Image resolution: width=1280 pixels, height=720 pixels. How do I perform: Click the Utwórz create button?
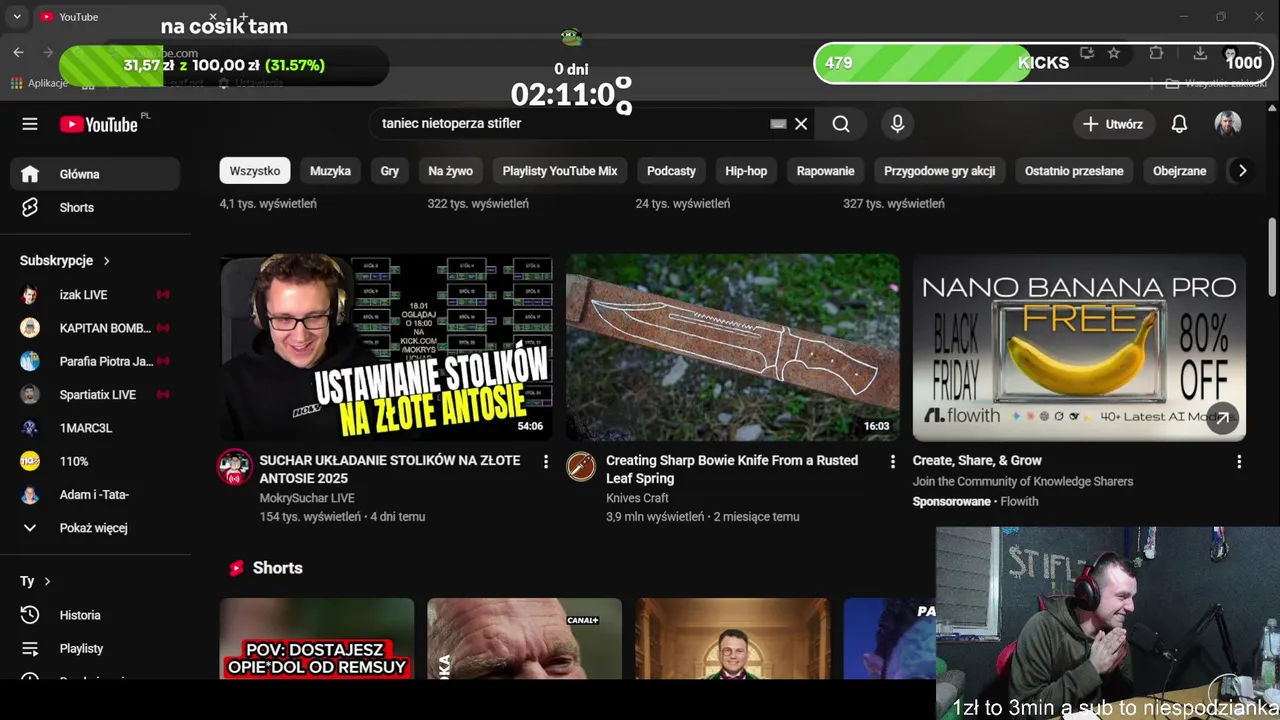point(1113,124)
